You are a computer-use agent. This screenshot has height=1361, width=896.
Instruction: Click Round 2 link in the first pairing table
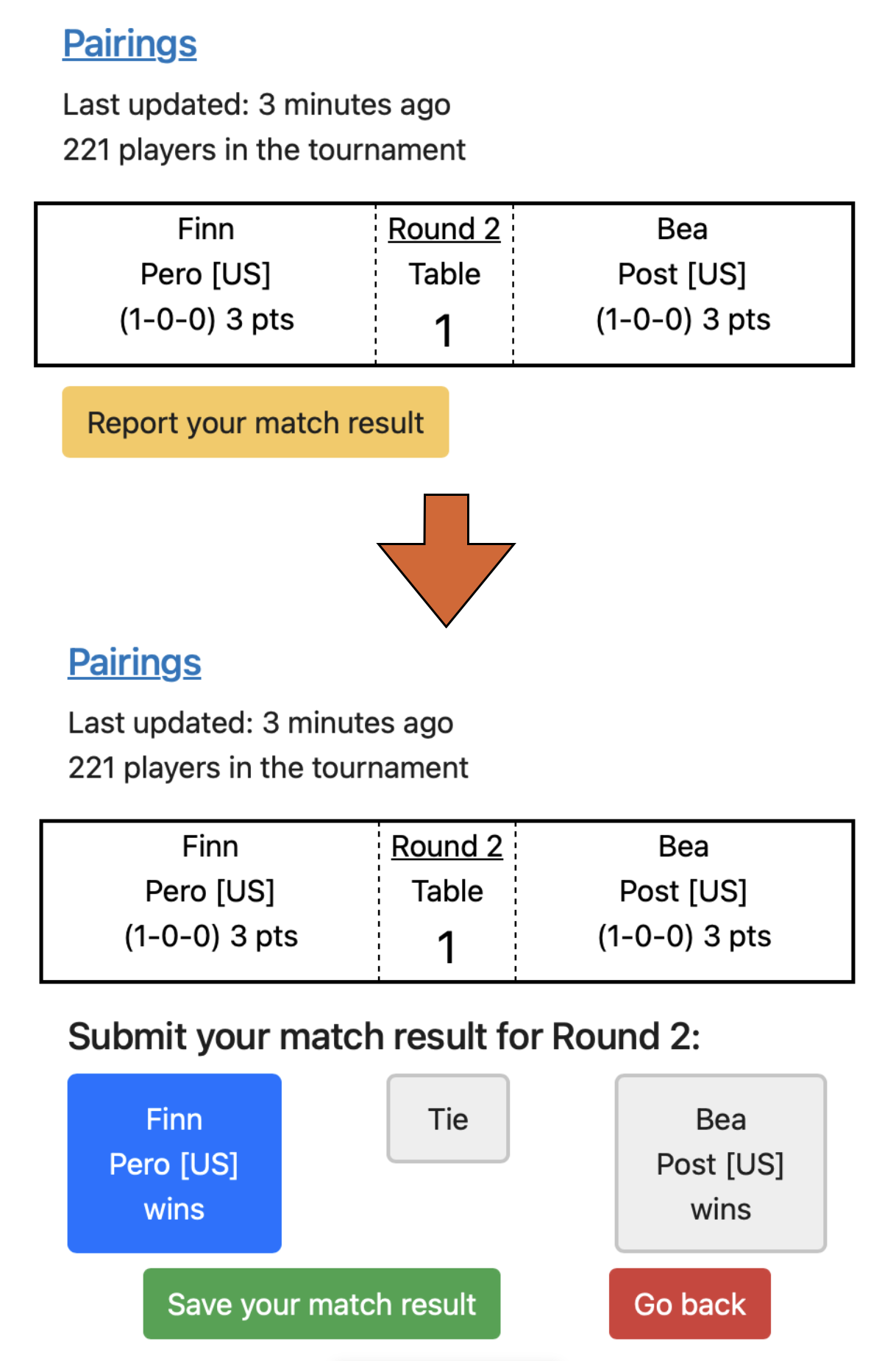pyautogui.click(x=444, y=230)
